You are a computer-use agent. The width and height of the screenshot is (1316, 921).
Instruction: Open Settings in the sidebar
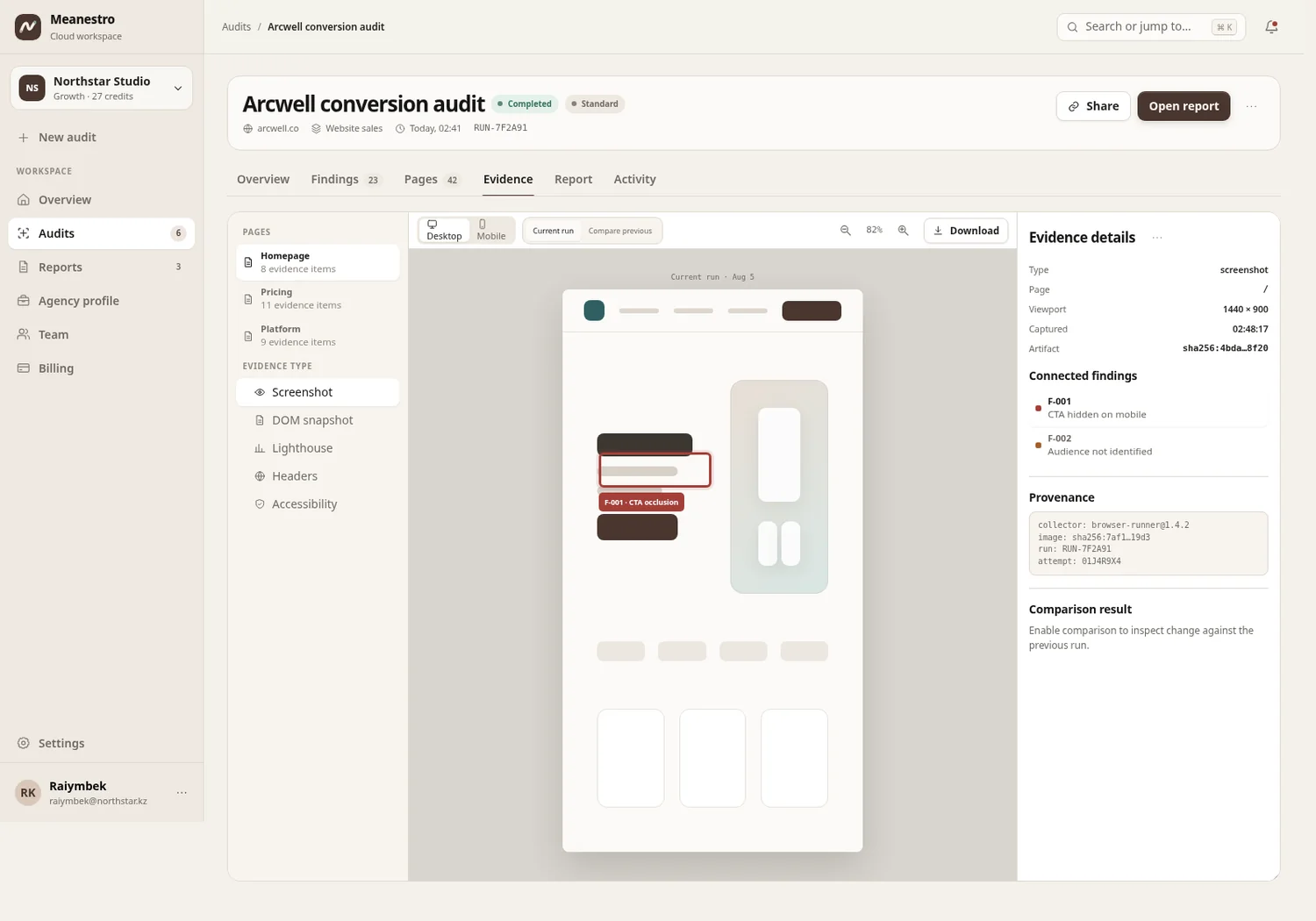(x=102, y=743)
